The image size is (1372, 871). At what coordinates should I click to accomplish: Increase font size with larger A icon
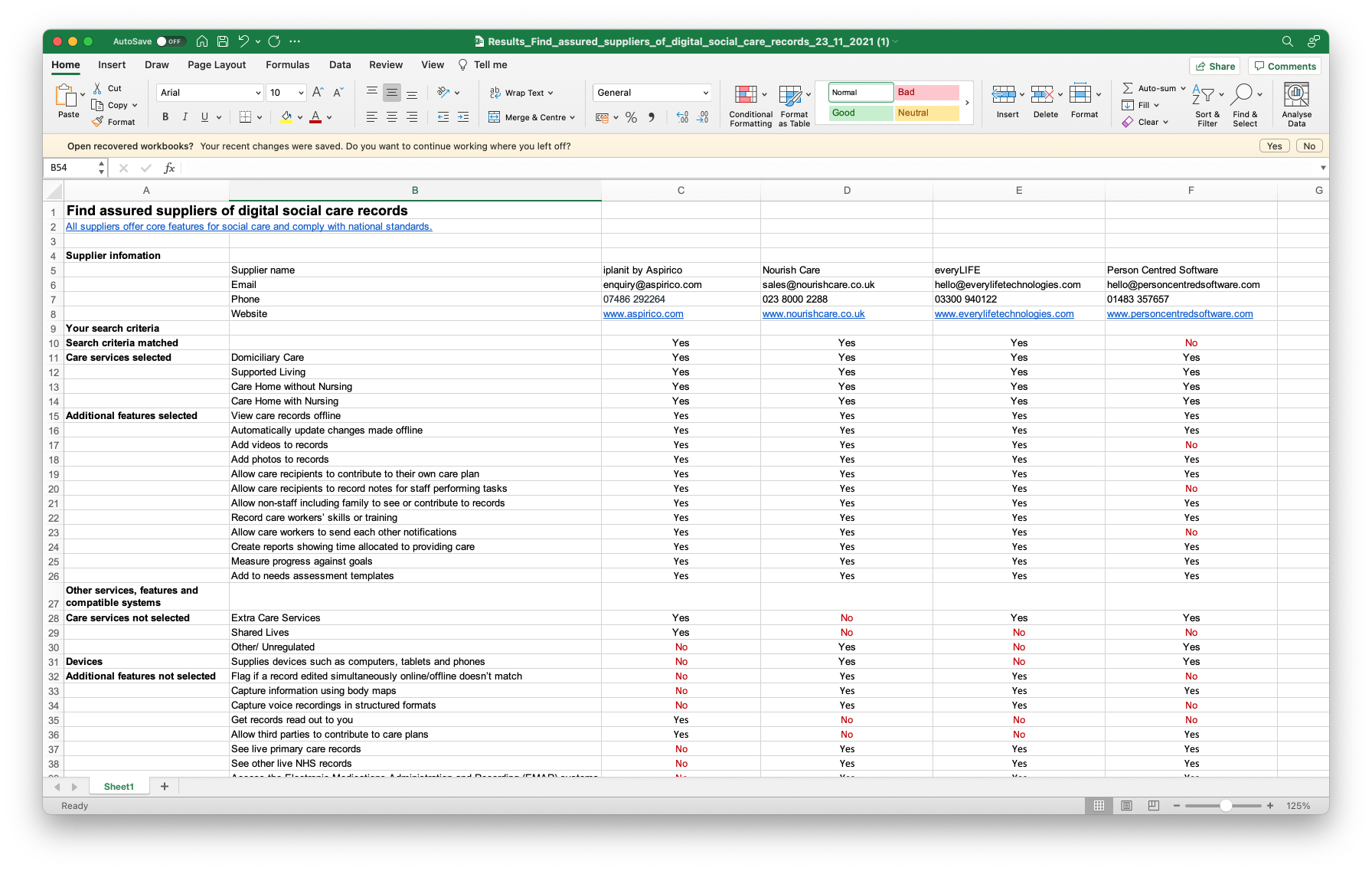318,93
